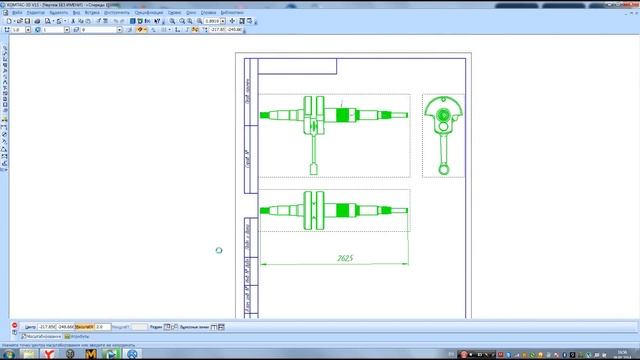Click the Zoom in magnifier icon
Viewport: 640px width, 360px height.
pos(182,21)
